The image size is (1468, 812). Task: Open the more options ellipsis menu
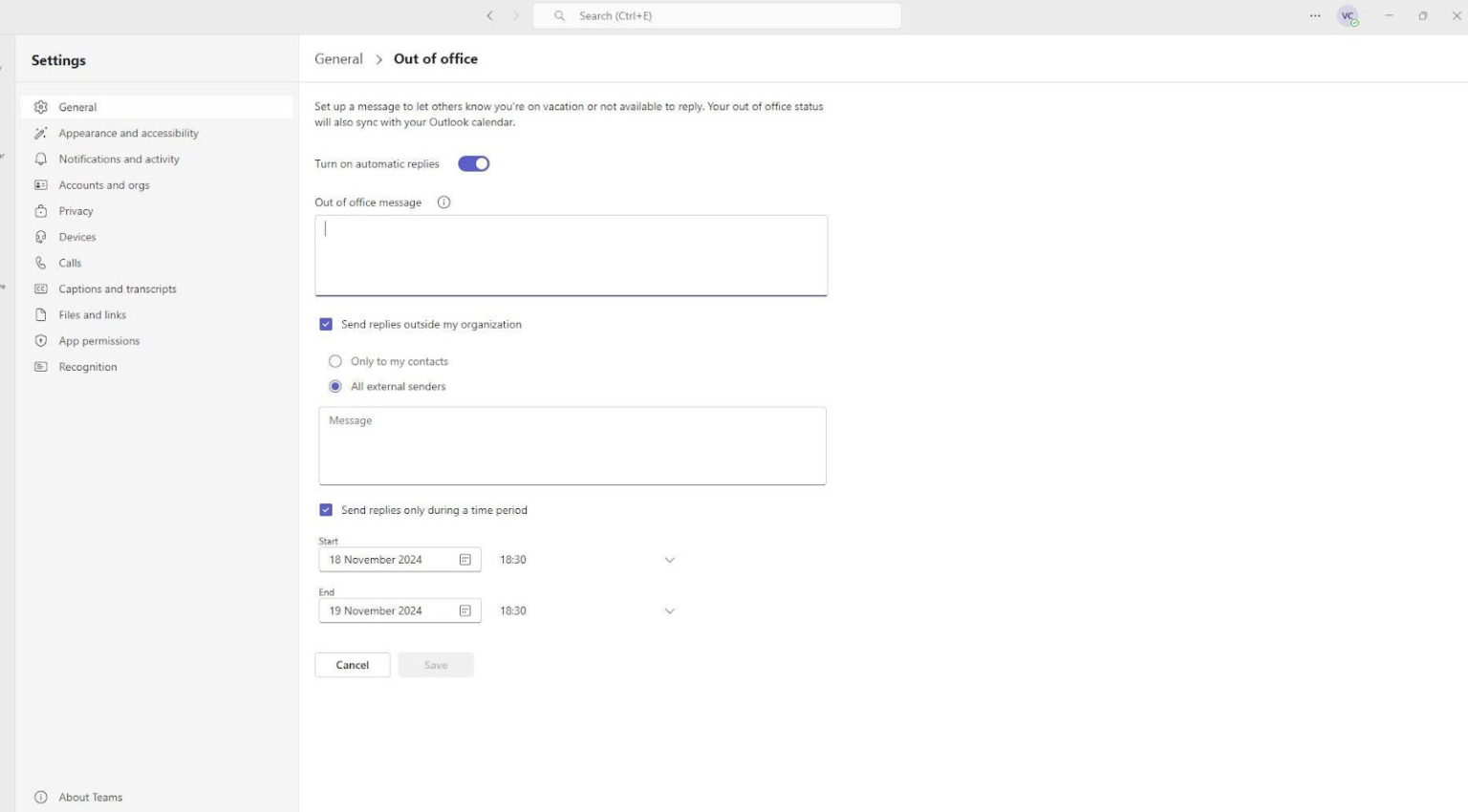pyautogui.click(x=1315, y=15)
